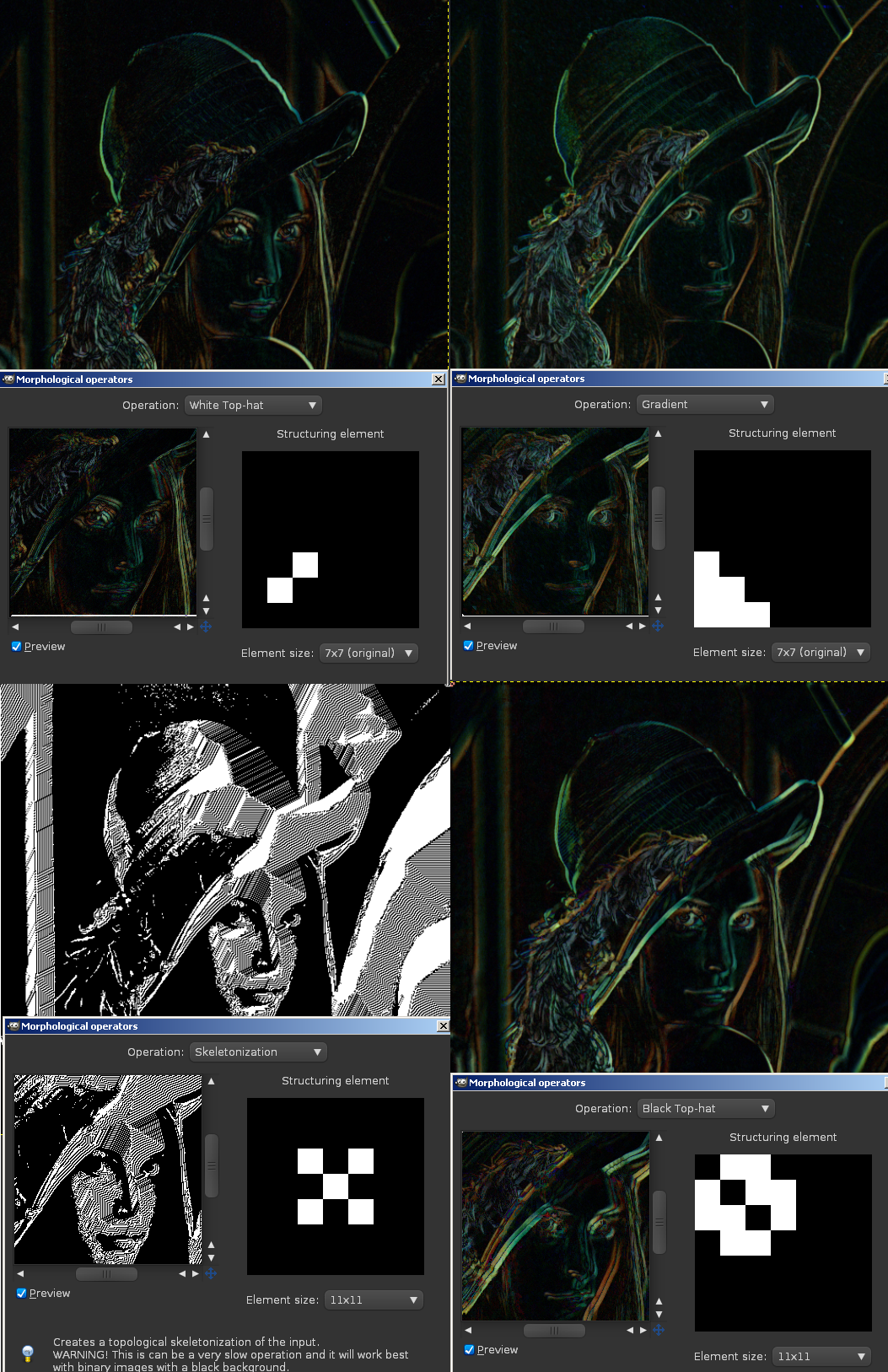Screen dimensions: 888x1372
Task: Open Element size dropdown in Gradient dialog
Action: tap(821, 653)
